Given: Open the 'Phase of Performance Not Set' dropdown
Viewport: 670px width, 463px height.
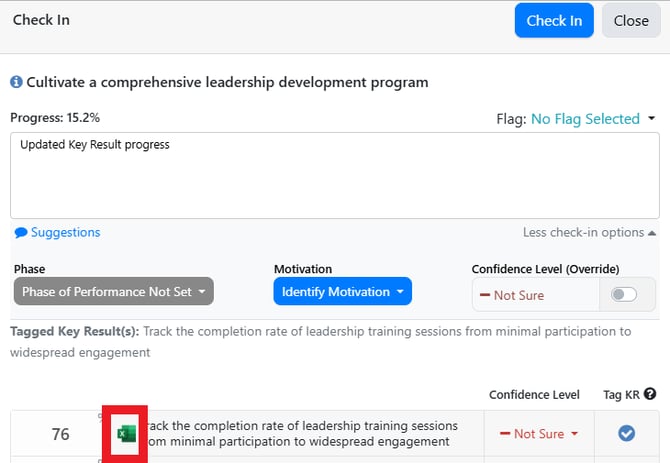Looking at the screenshot, I should pyautogui.click(x=114, y=292).
